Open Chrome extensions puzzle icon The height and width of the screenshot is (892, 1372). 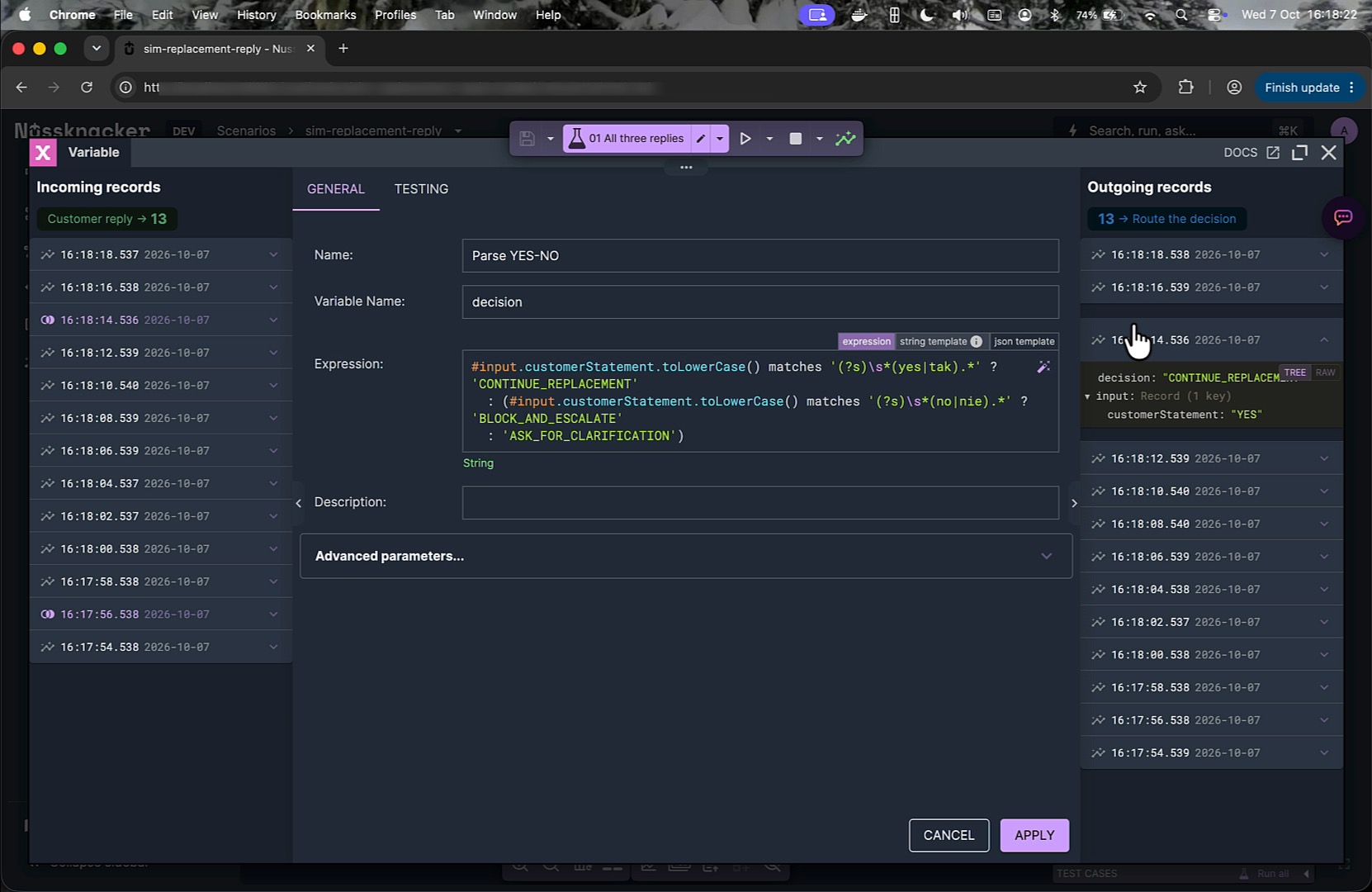click(x=1185, y=88)
